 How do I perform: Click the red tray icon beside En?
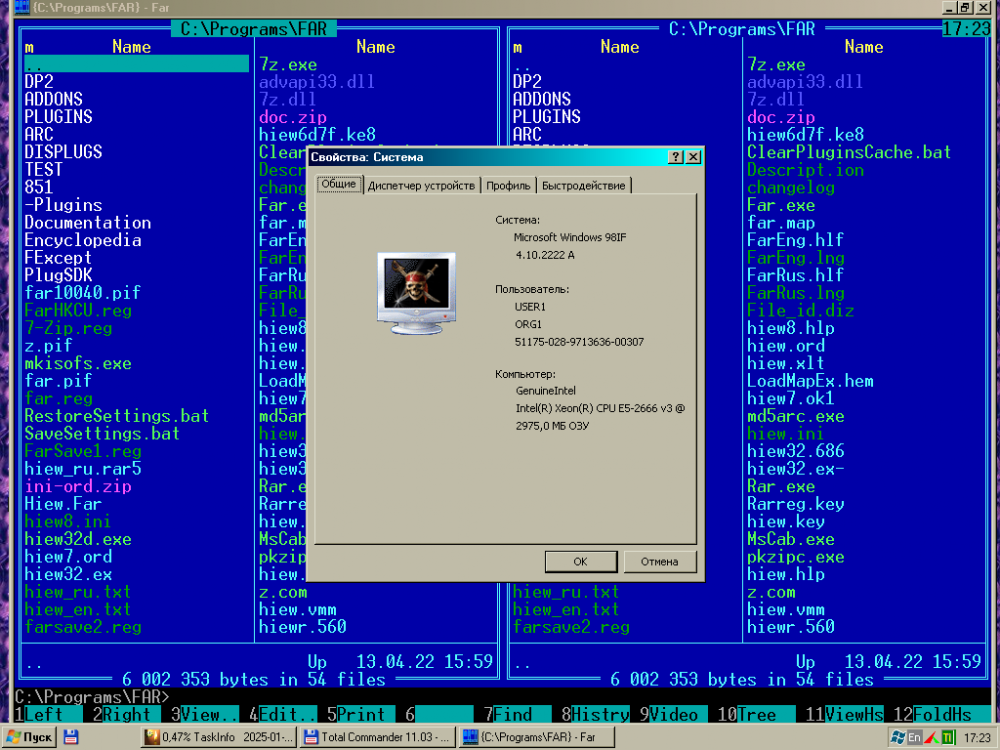pyautogui.click(x=930, y=737)
